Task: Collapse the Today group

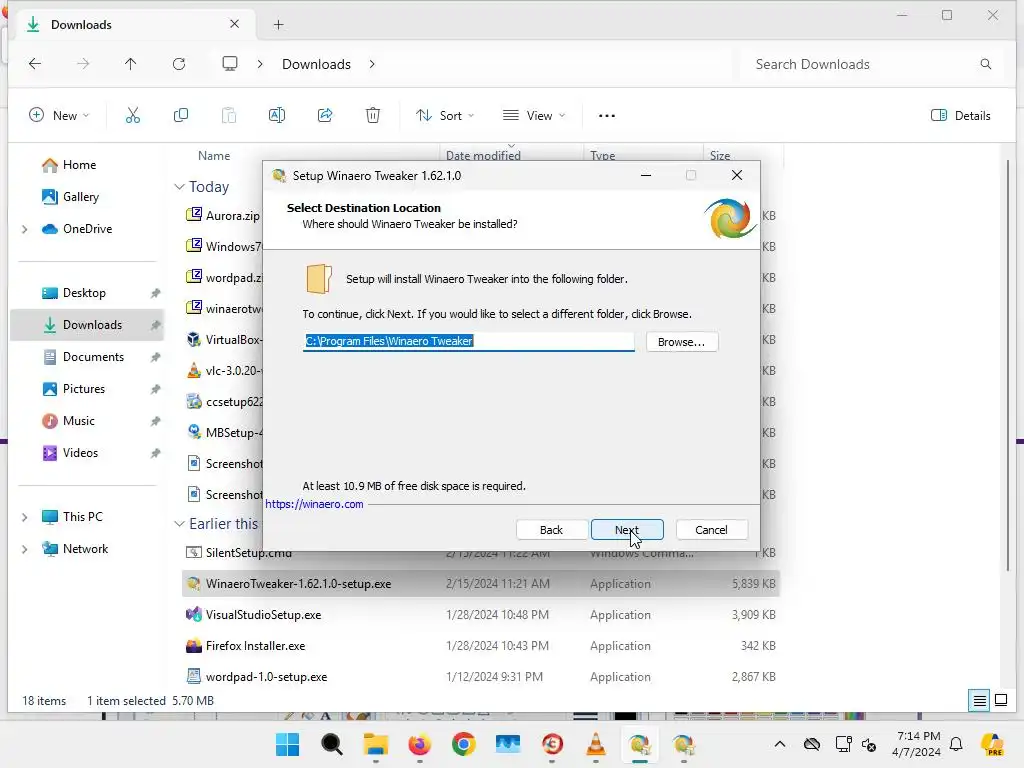Action: [x=180, y=187]
